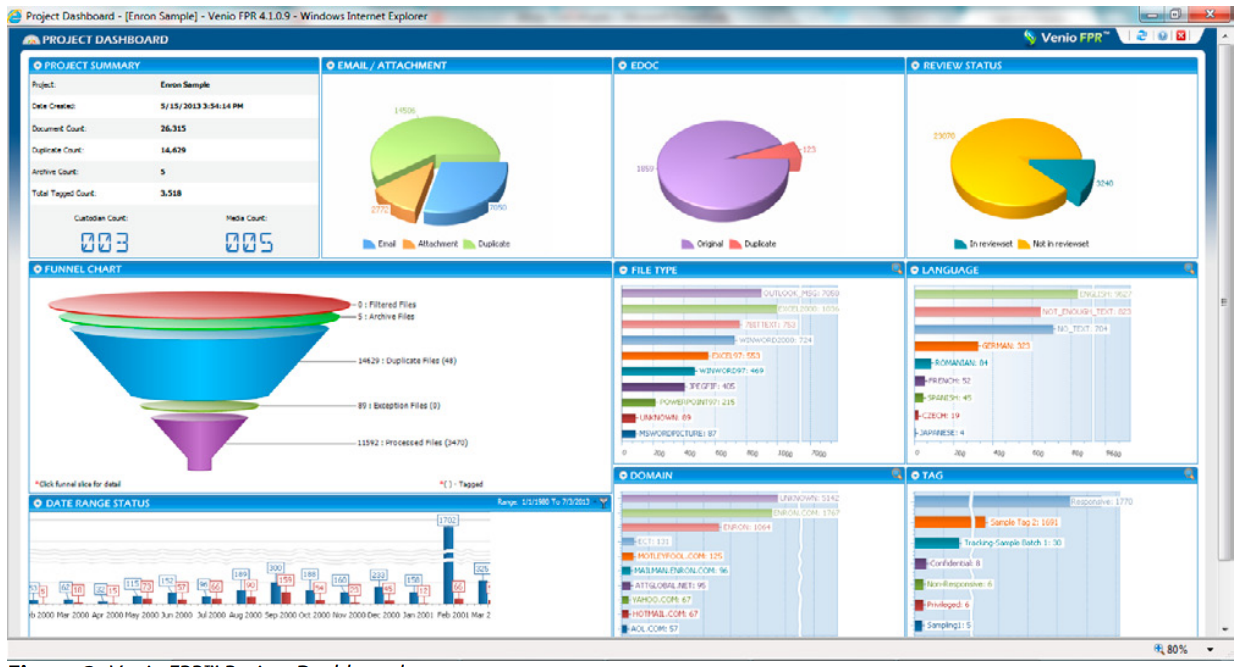Click the Sep 2000 bar labeled 300

pyautogui.click(x=276, y=592)
